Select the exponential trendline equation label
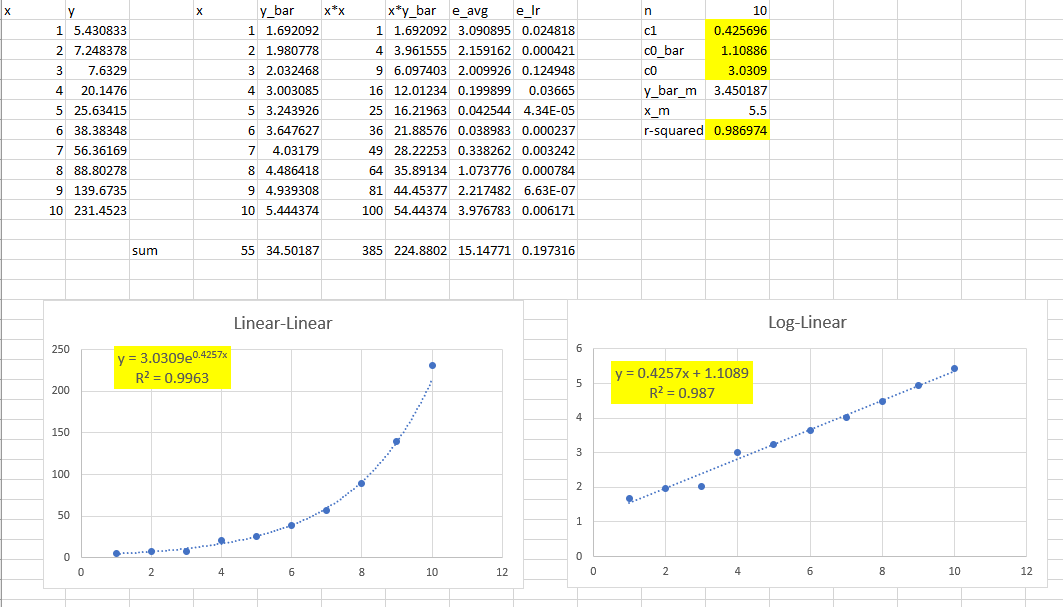 172,368
